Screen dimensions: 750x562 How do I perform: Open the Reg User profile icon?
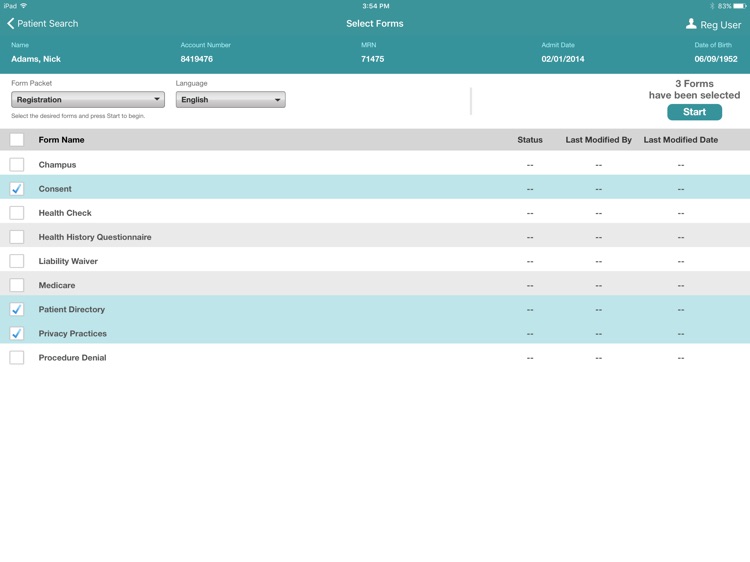point(691,24)
